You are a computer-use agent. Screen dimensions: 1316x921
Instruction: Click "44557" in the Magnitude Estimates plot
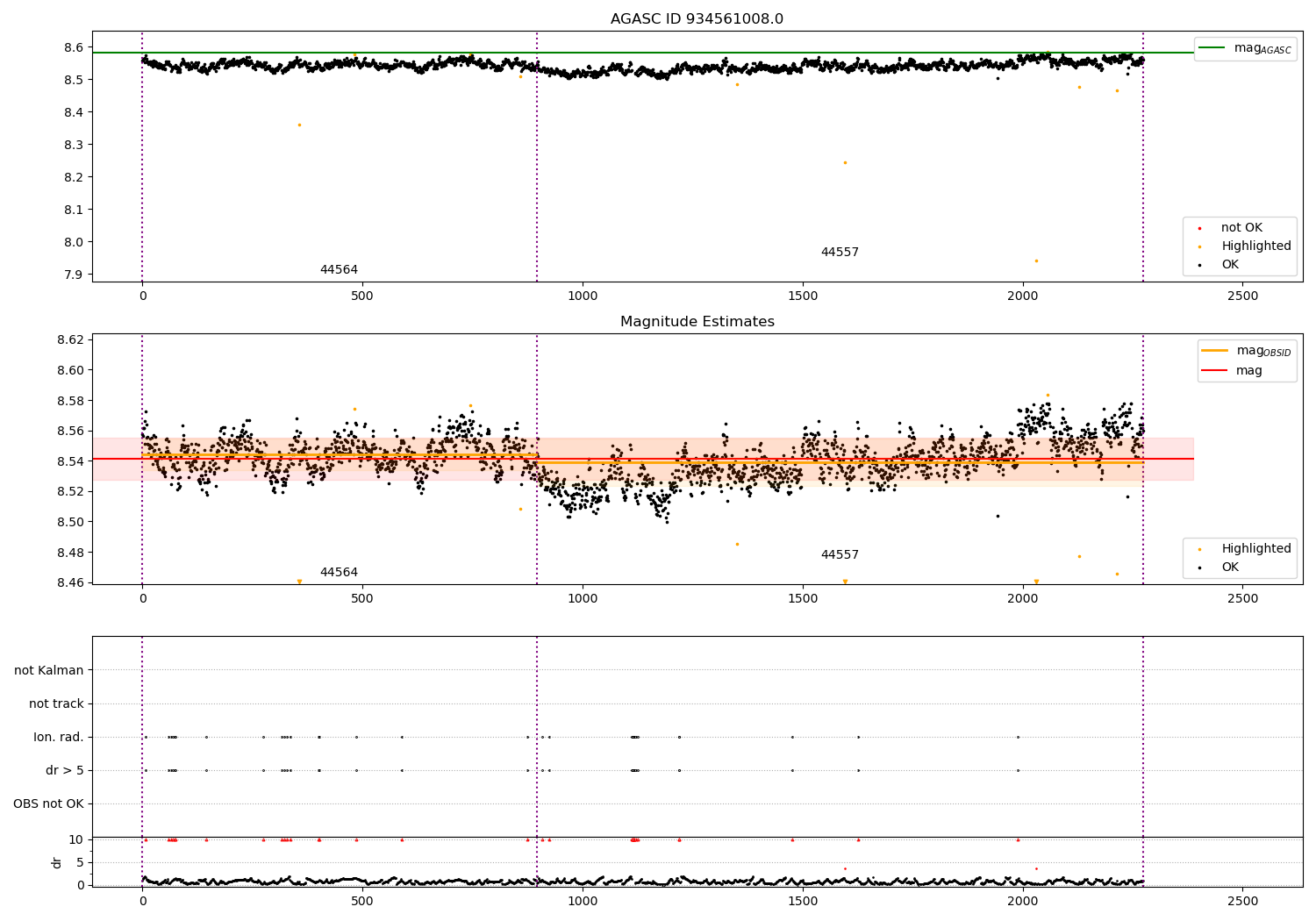(x=840, y=554)
